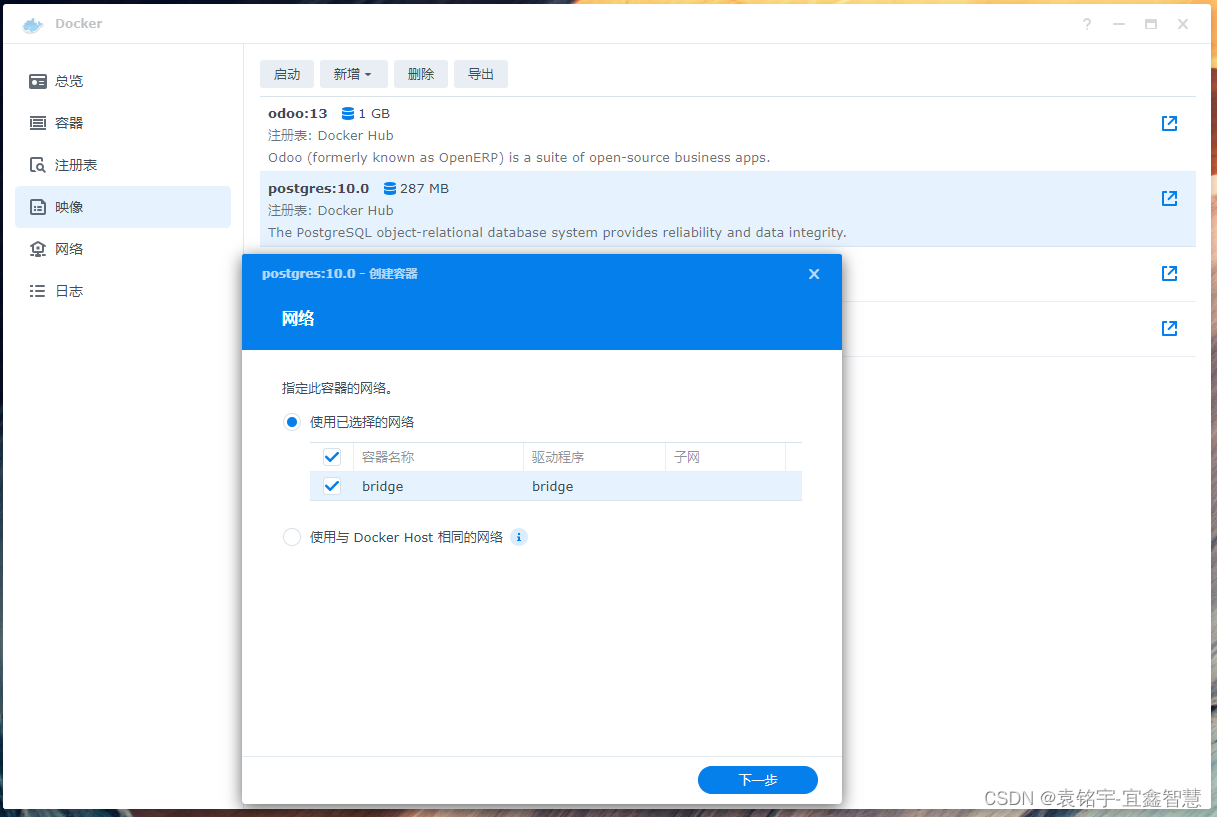Open the 容器 section
This screenshot has height=817, width=1217.
pyautogui.click(x=123, y=123)
